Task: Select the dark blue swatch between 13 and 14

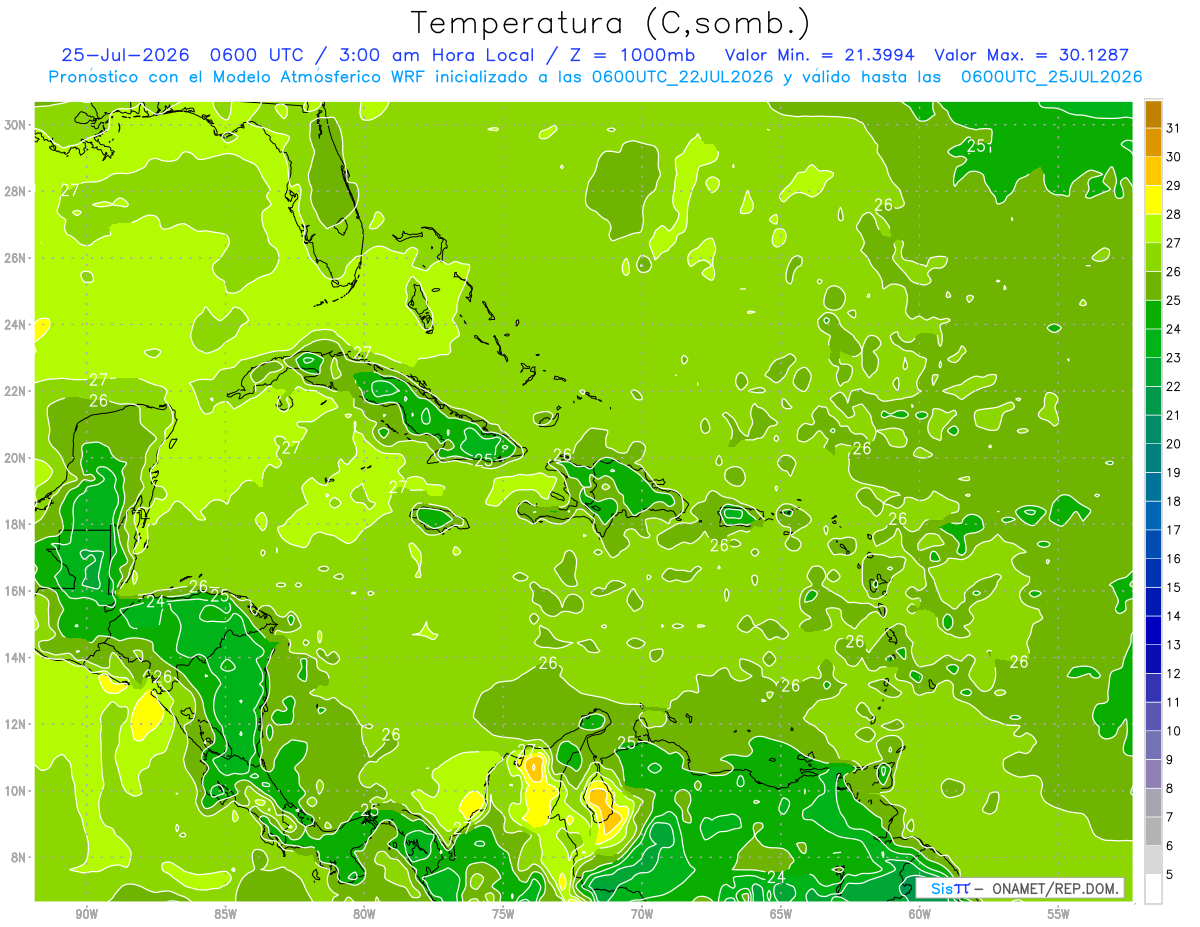Action: pos(1153,630)
